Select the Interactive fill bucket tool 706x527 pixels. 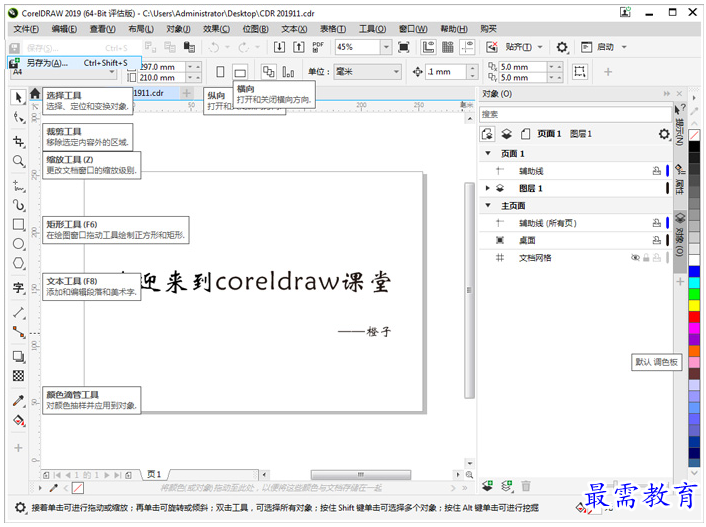[18, 420]
